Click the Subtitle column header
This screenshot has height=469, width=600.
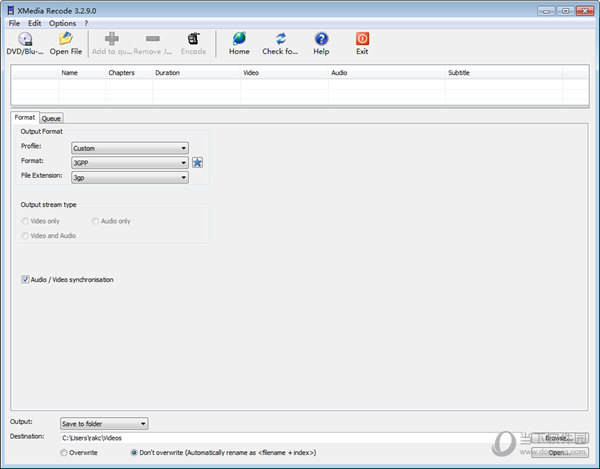pos(504,73)
